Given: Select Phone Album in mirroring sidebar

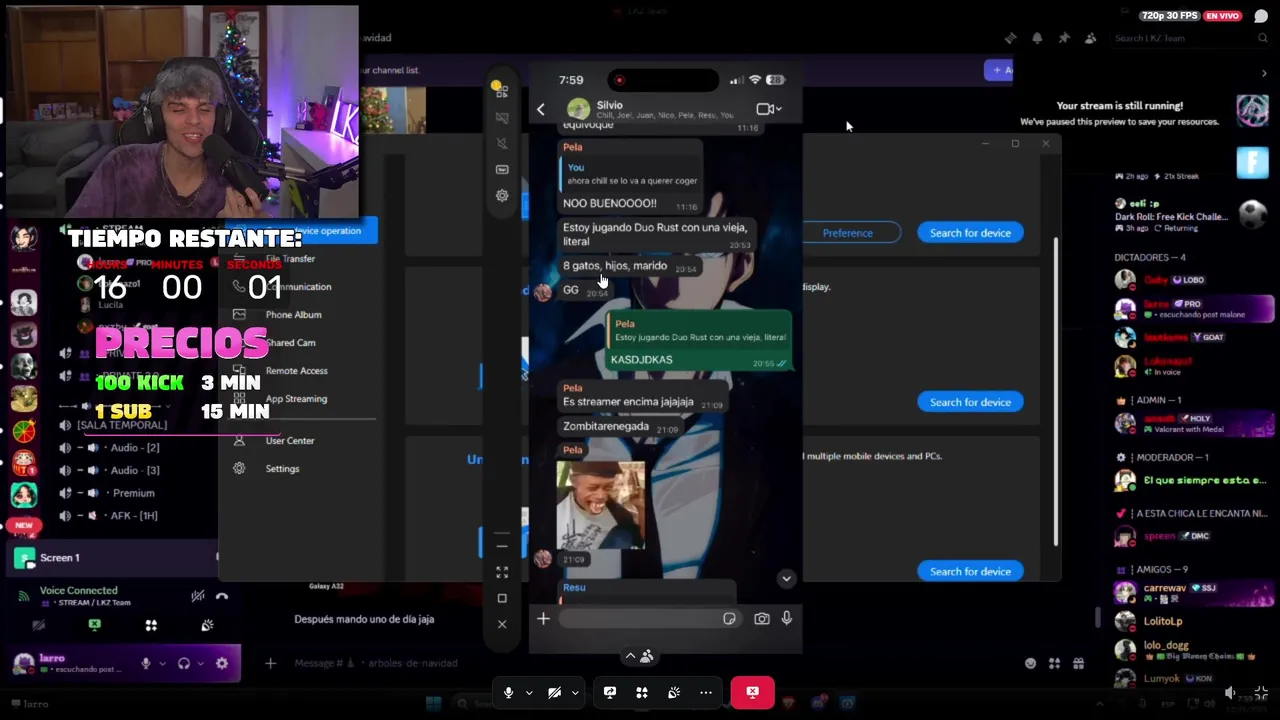Looking at the screenshot, I should pyautogui.click(x=293, y=314).
